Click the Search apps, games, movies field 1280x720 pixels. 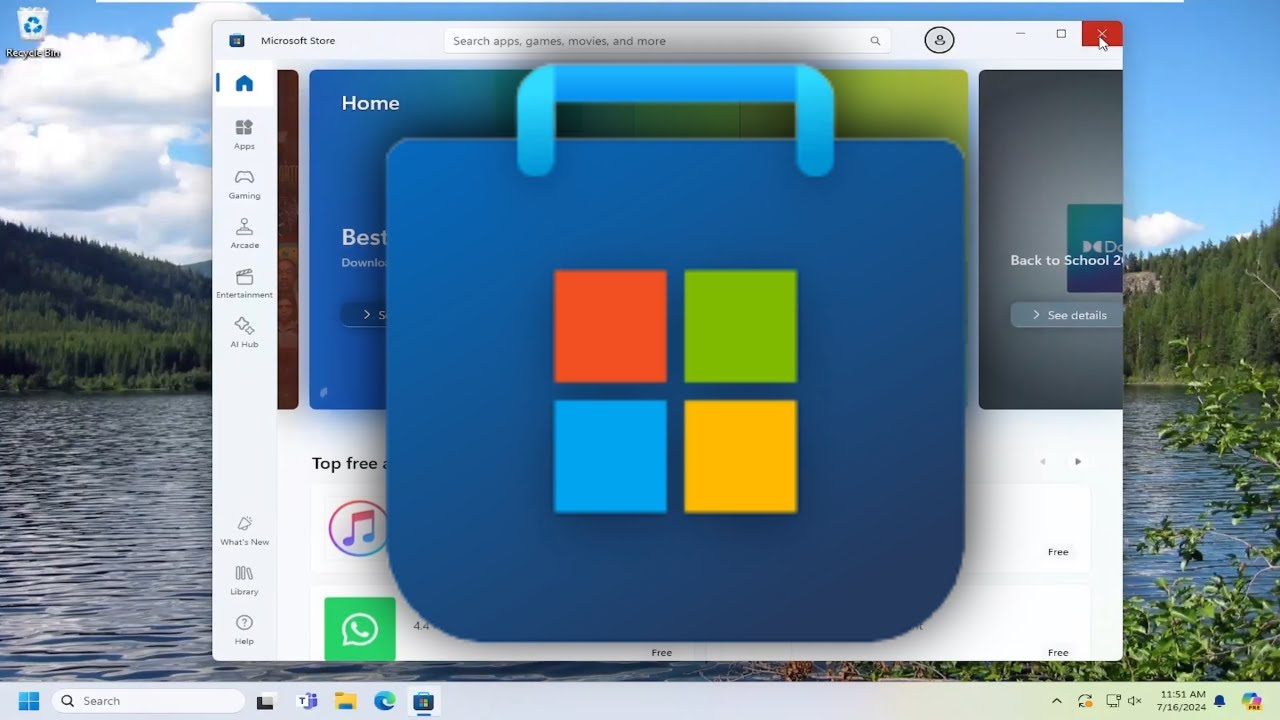[x=667, y=41]
